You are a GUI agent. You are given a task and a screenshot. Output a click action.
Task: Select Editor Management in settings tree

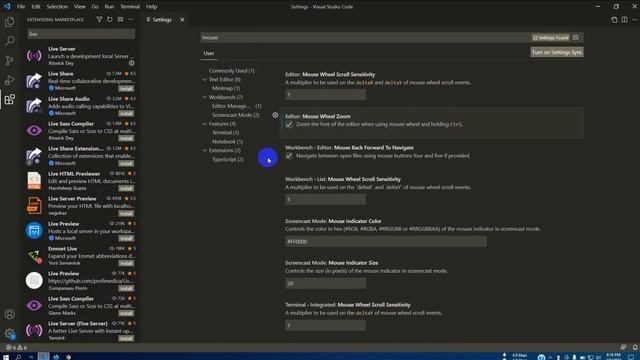pyautogui.click(x=237, y=106)
